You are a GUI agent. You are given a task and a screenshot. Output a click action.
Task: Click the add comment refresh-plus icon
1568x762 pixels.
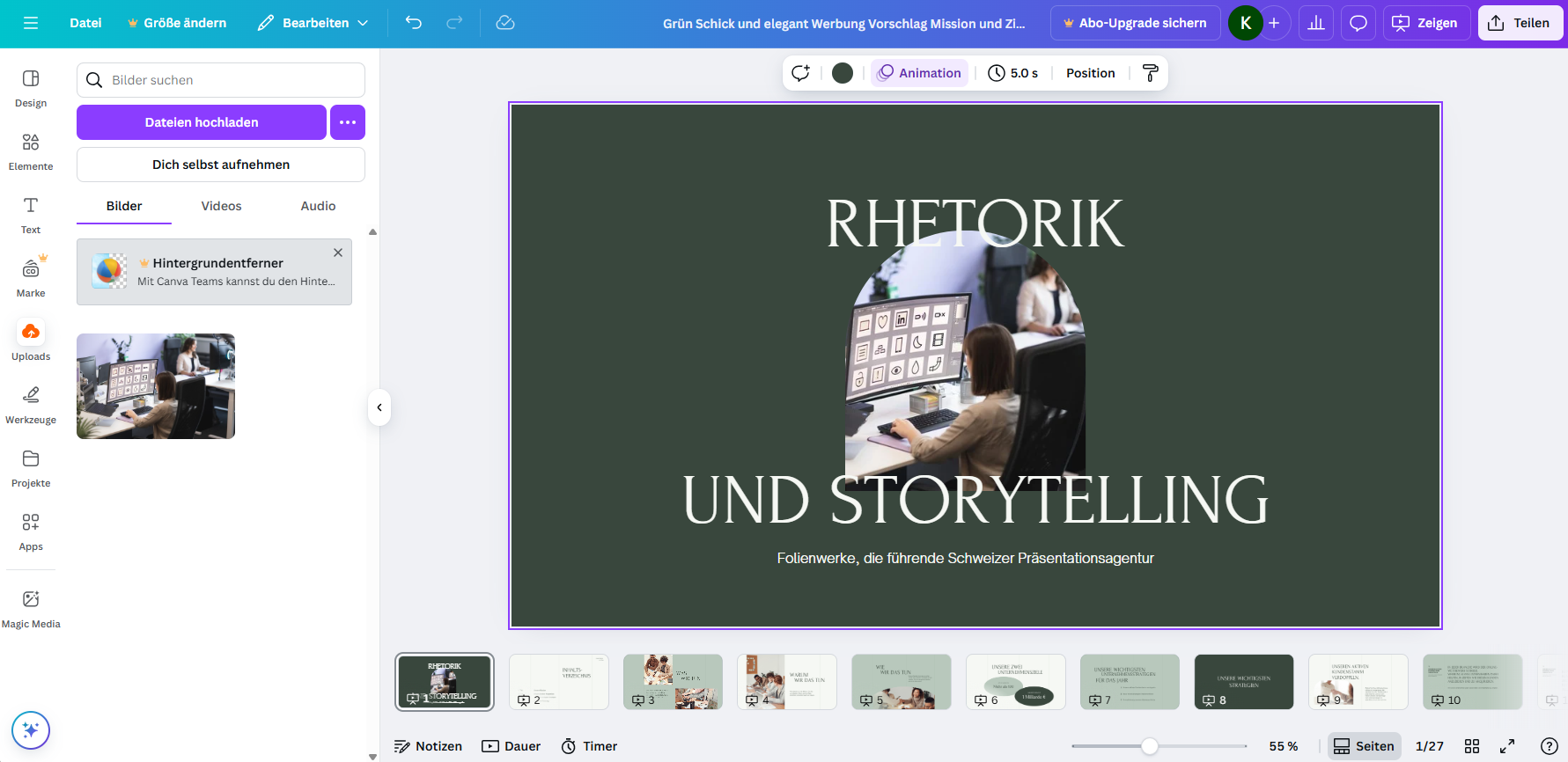tap(800, 73)
